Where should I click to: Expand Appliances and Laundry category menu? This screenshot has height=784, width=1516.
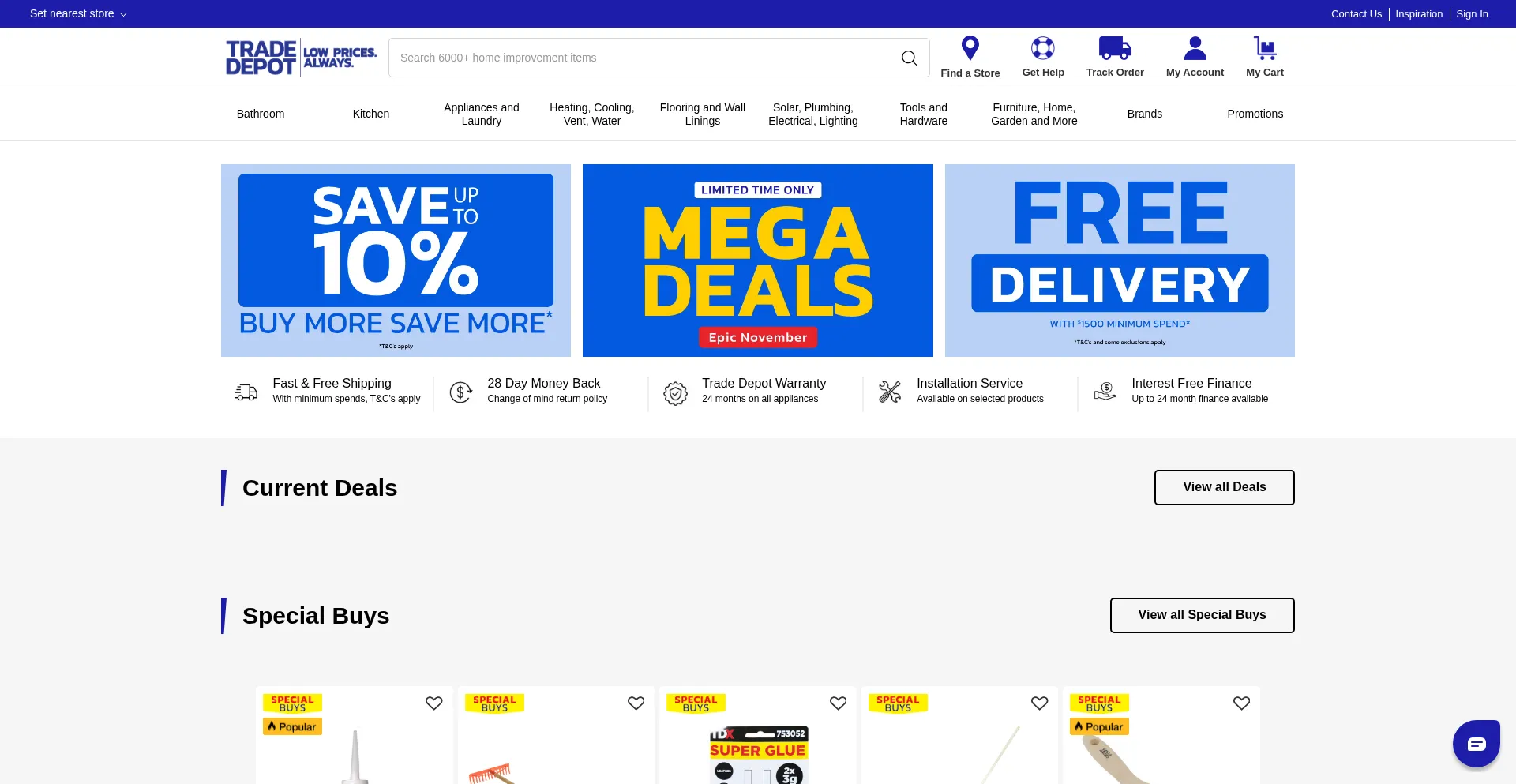(482, 114)
